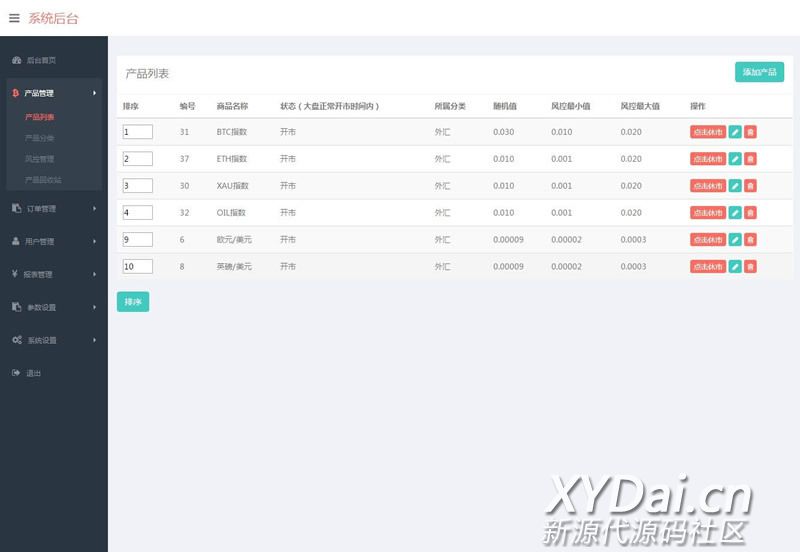Click the 风控最小值 column header
Image resolution: width=800 pixels, height=552 pixels.
[570, 106]
